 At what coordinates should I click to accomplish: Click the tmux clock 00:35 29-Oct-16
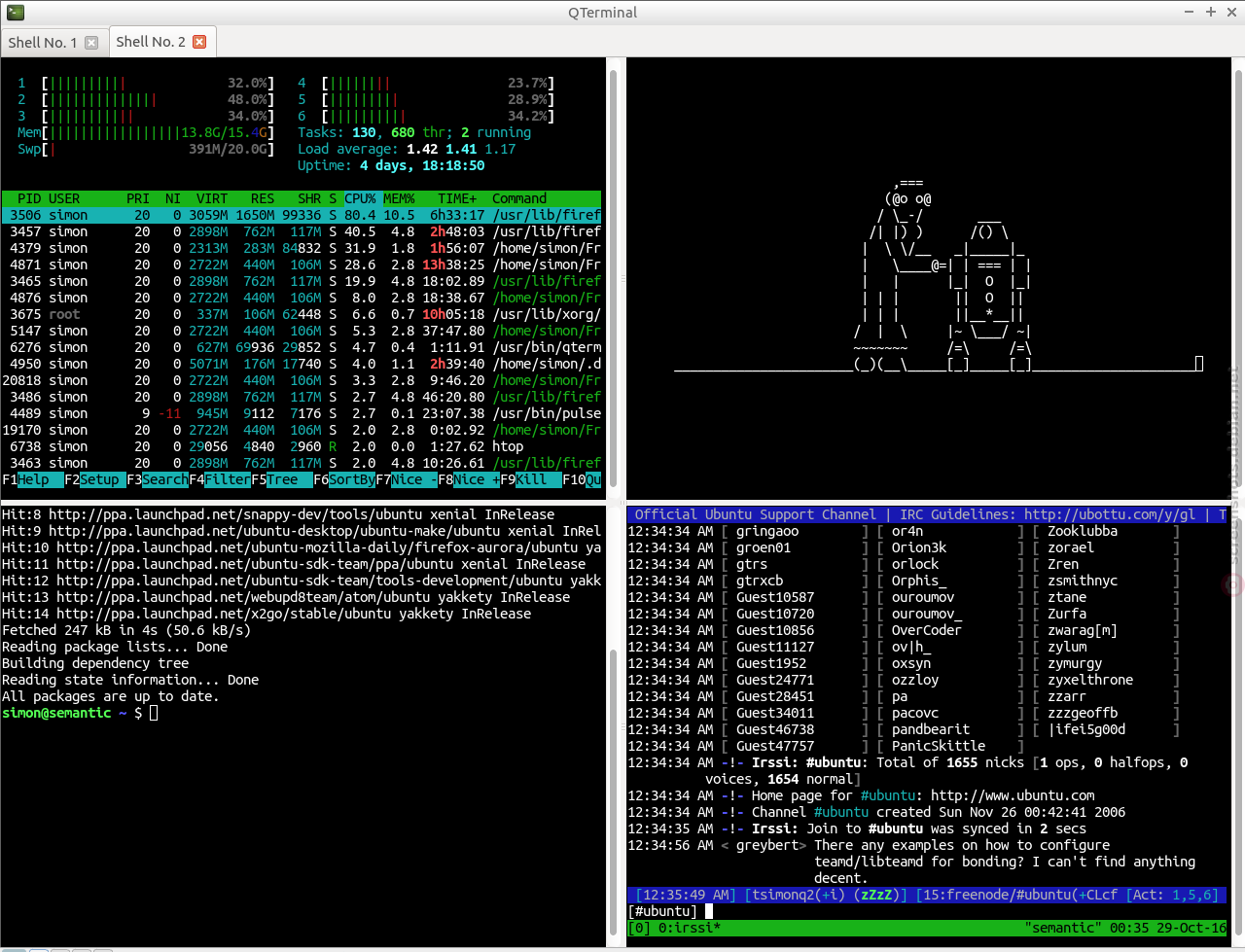(x=1168, y=928)
